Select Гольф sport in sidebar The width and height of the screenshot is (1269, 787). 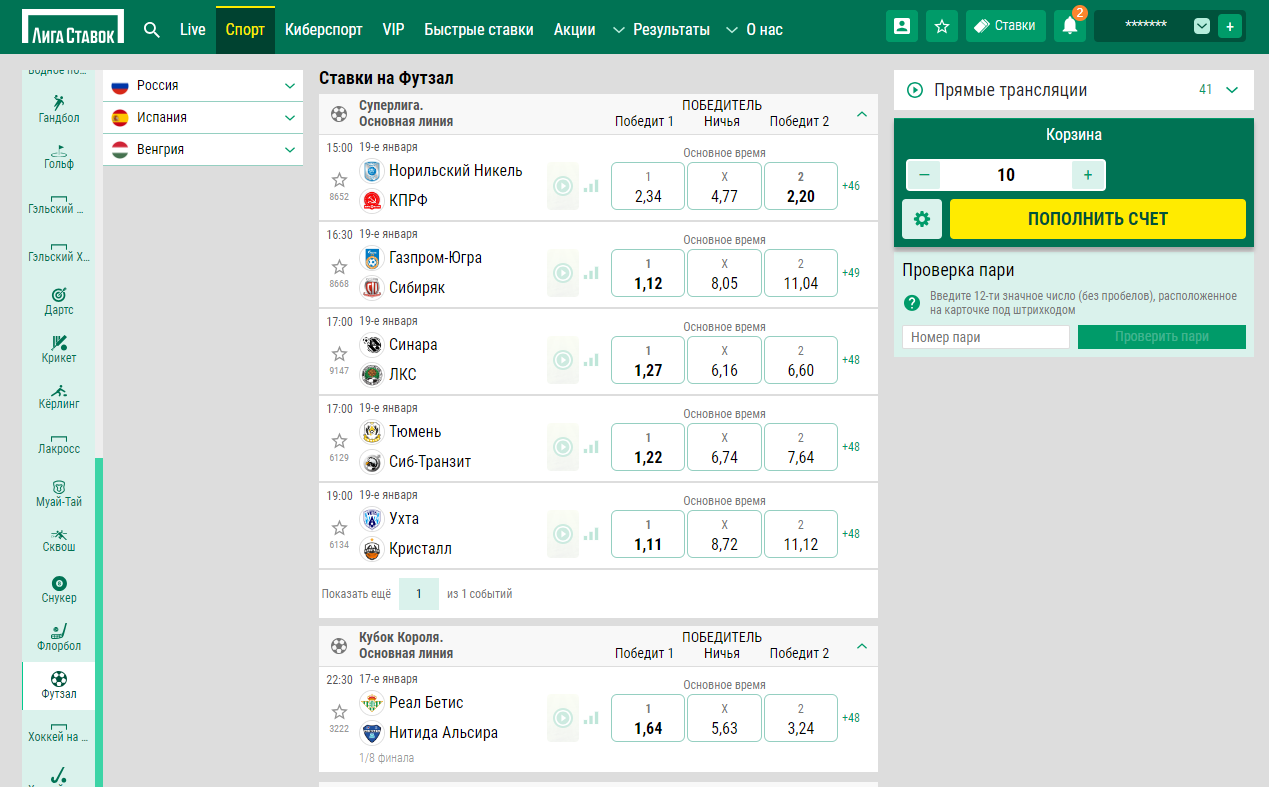click(x=59, y=156)
